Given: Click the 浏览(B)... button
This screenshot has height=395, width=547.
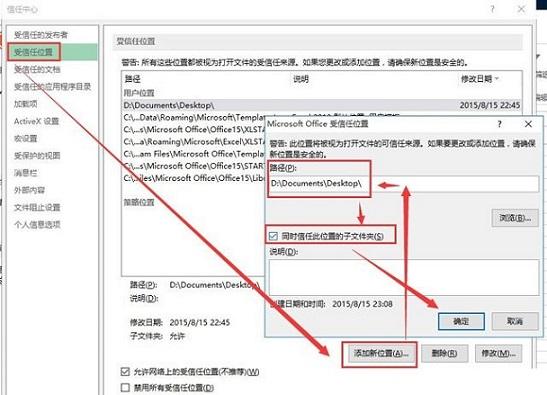Looking at the screenshot, I should tap(515, 218).
